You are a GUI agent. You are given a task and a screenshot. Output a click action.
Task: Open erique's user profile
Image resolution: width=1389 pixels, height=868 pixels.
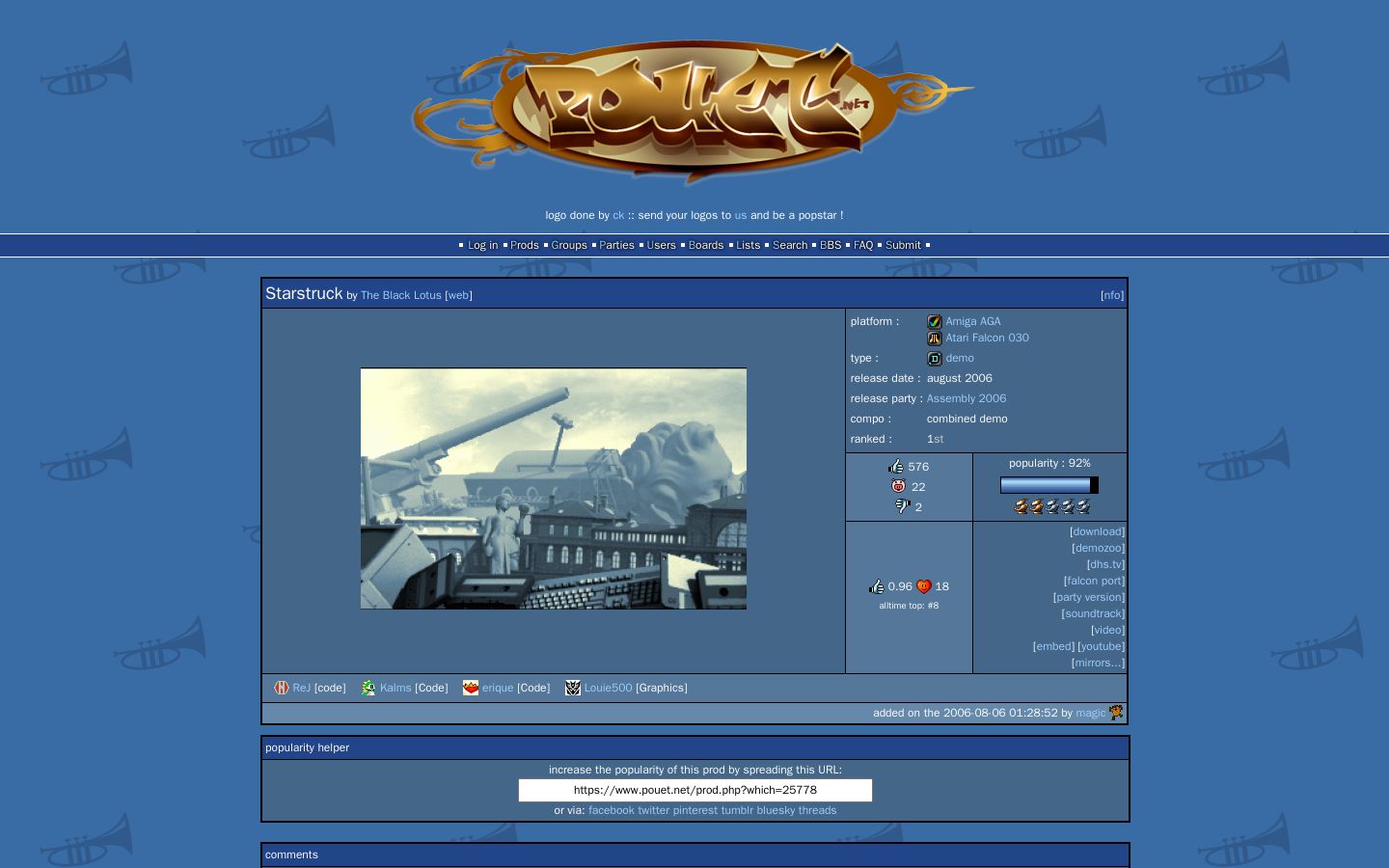pyautogui.click(x=498, y=688)
